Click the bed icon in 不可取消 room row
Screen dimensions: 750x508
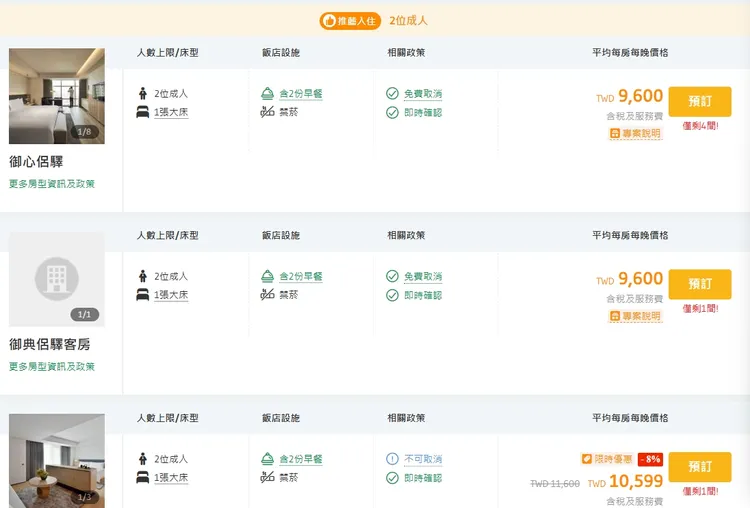143,477
